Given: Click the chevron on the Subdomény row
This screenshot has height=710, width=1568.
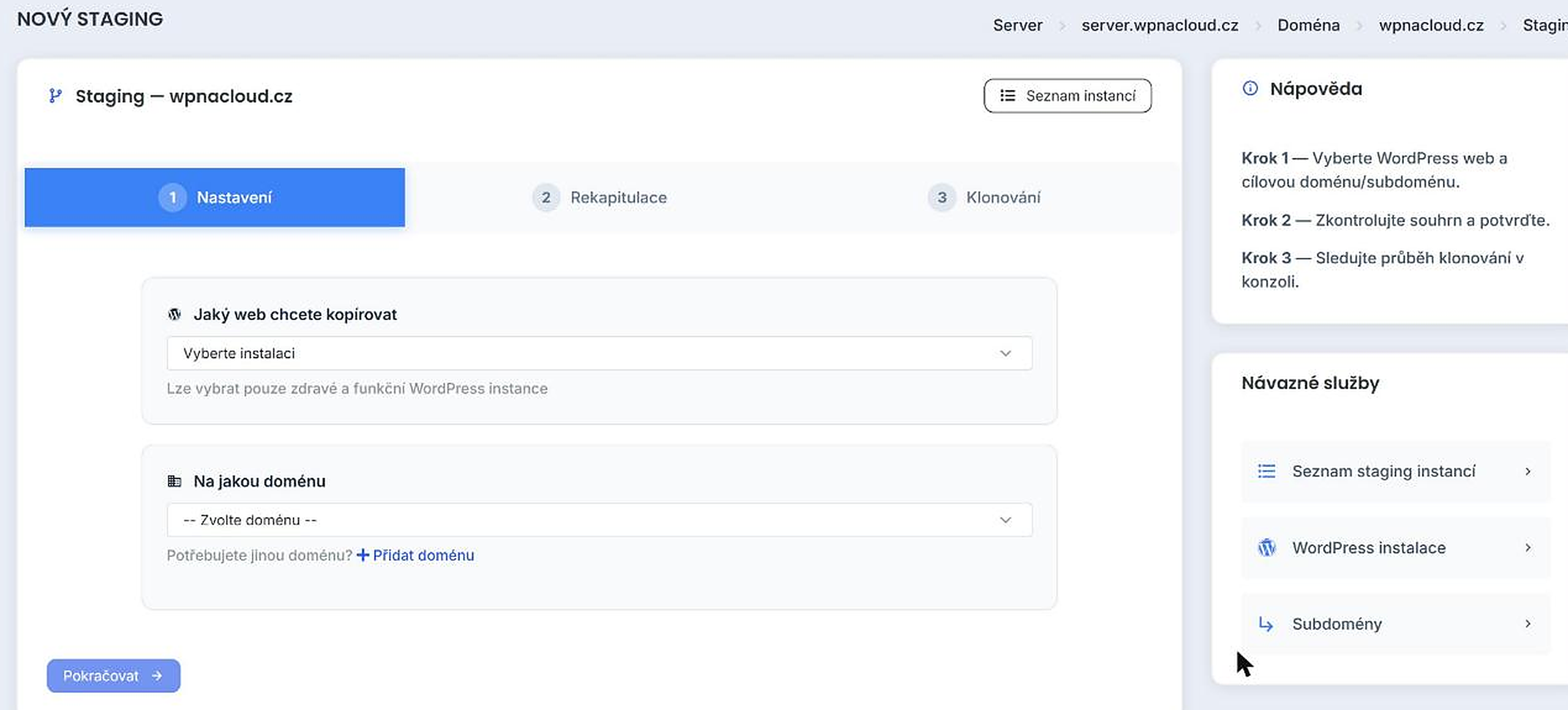Looking at the screenshot, I should coord(1528,624).
